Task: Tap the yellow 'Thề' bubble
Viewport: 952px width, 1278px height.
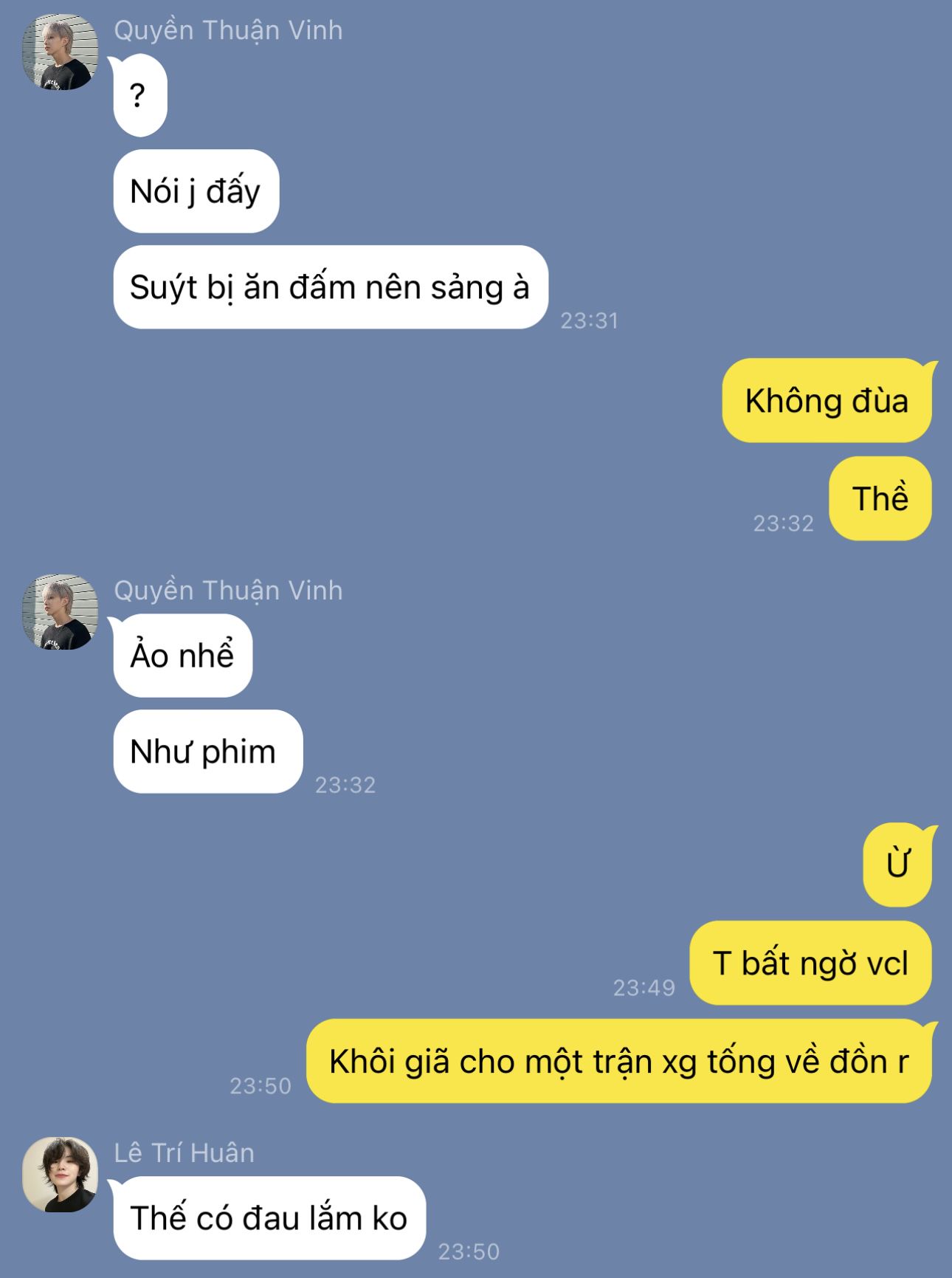Action: (880, 498)
